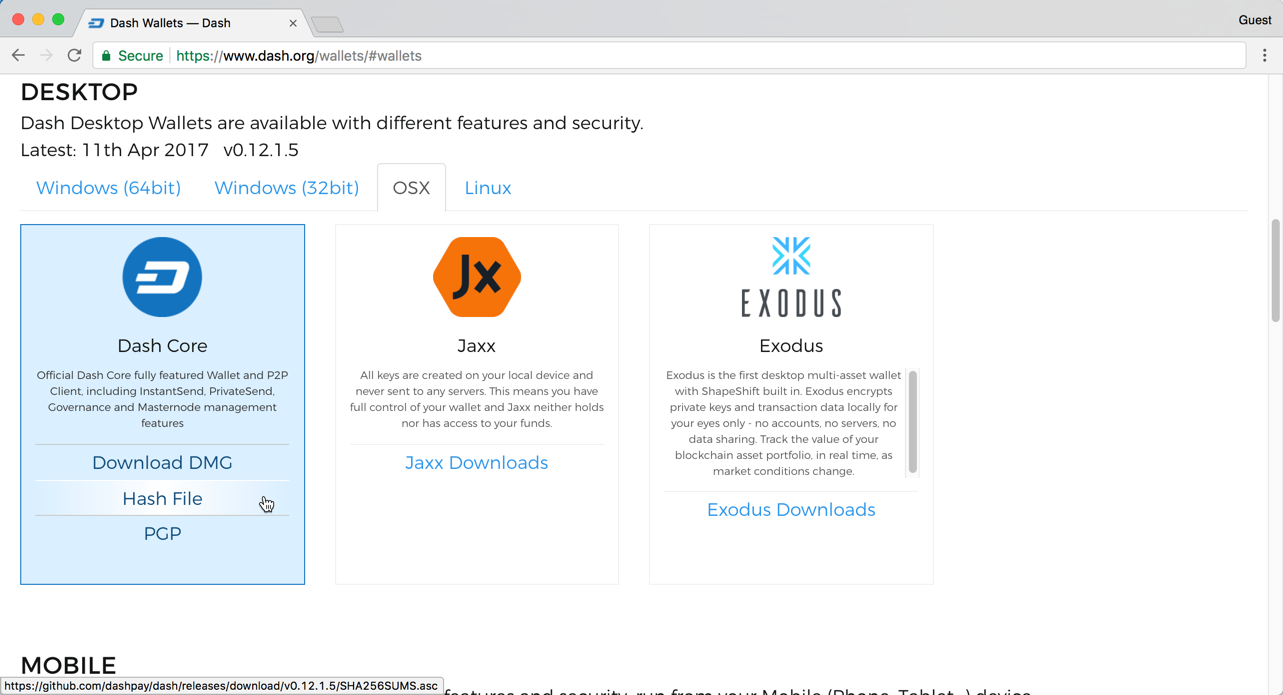The width and height of the screenshot is (1283, 695).
Task: Click the MOBILE section heading
Action: [x=68, y=666]
